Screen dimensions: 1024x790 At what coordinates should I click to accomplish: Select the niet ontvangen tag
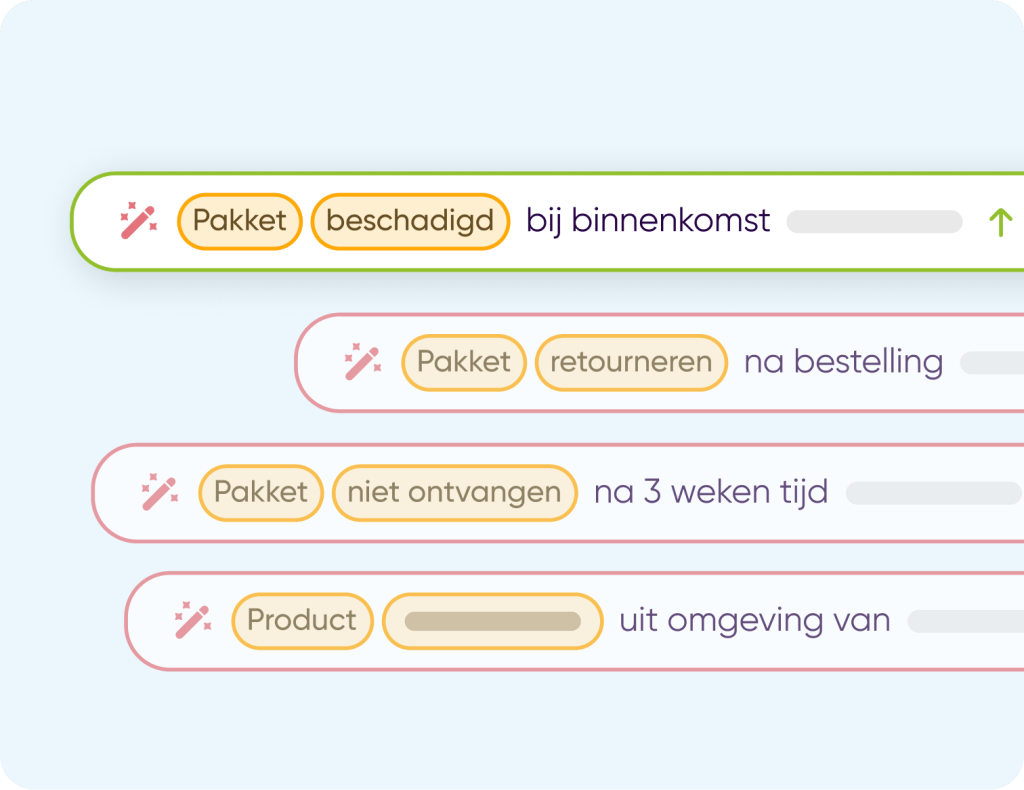coord(454,493)
